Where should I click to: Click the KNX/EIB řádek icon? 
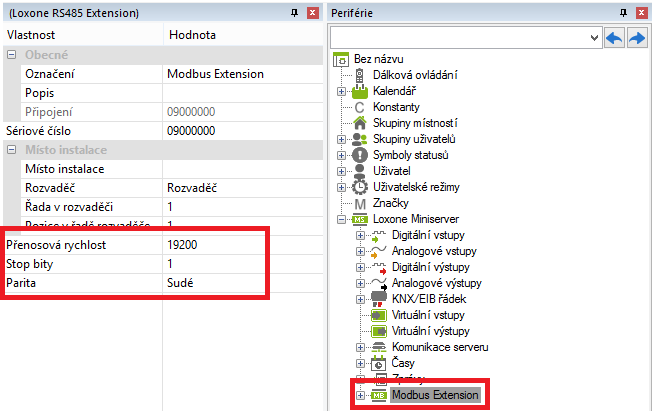point(379,299)
